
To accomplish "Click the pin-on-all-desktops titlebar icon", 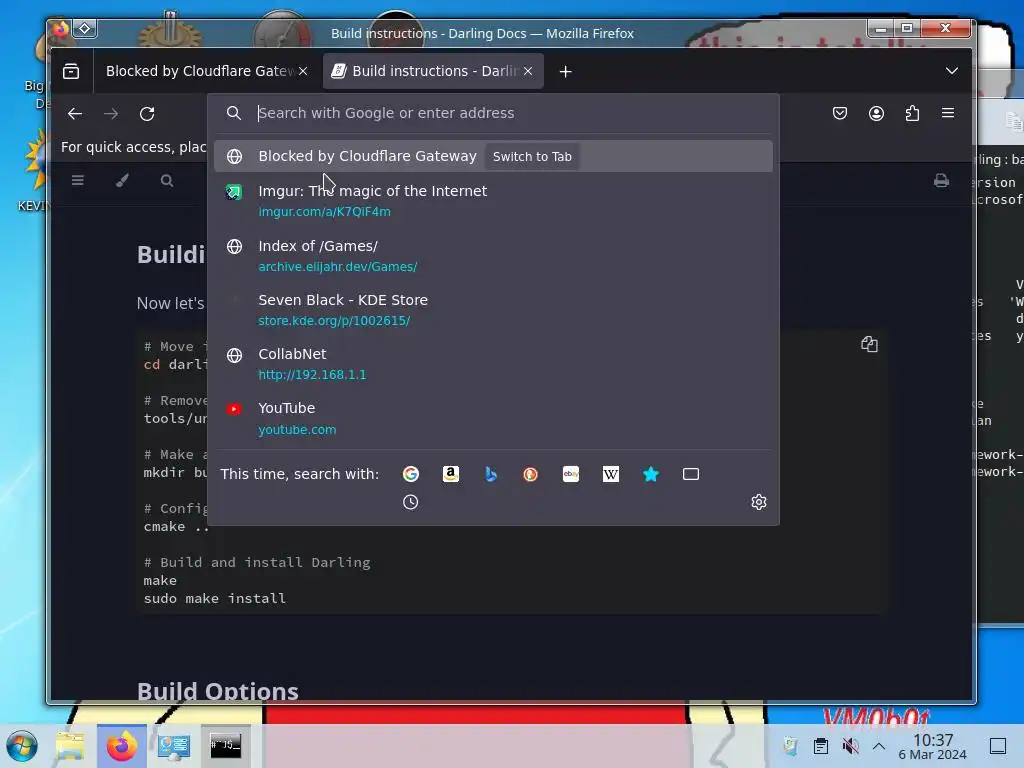I will tap(85, 28).
